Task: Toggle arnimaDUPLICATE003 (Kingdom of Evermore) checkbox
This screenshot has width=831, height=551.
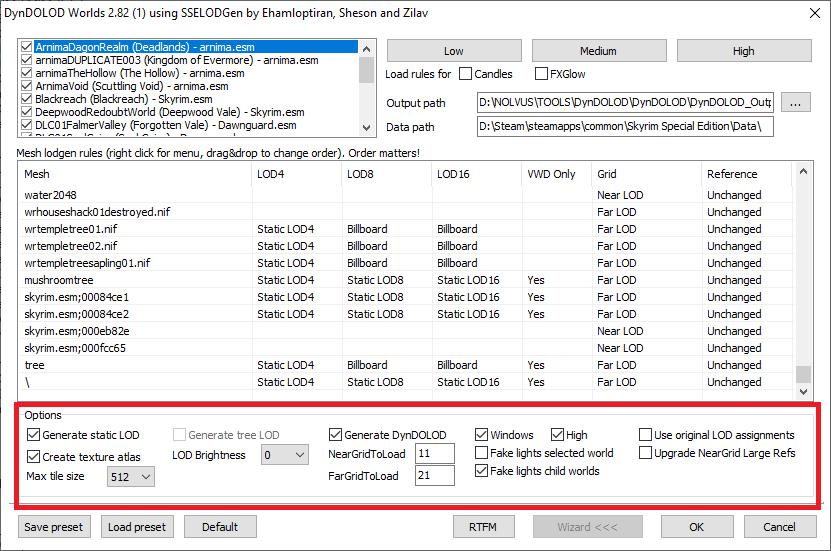Action: (x=26, y=60)
